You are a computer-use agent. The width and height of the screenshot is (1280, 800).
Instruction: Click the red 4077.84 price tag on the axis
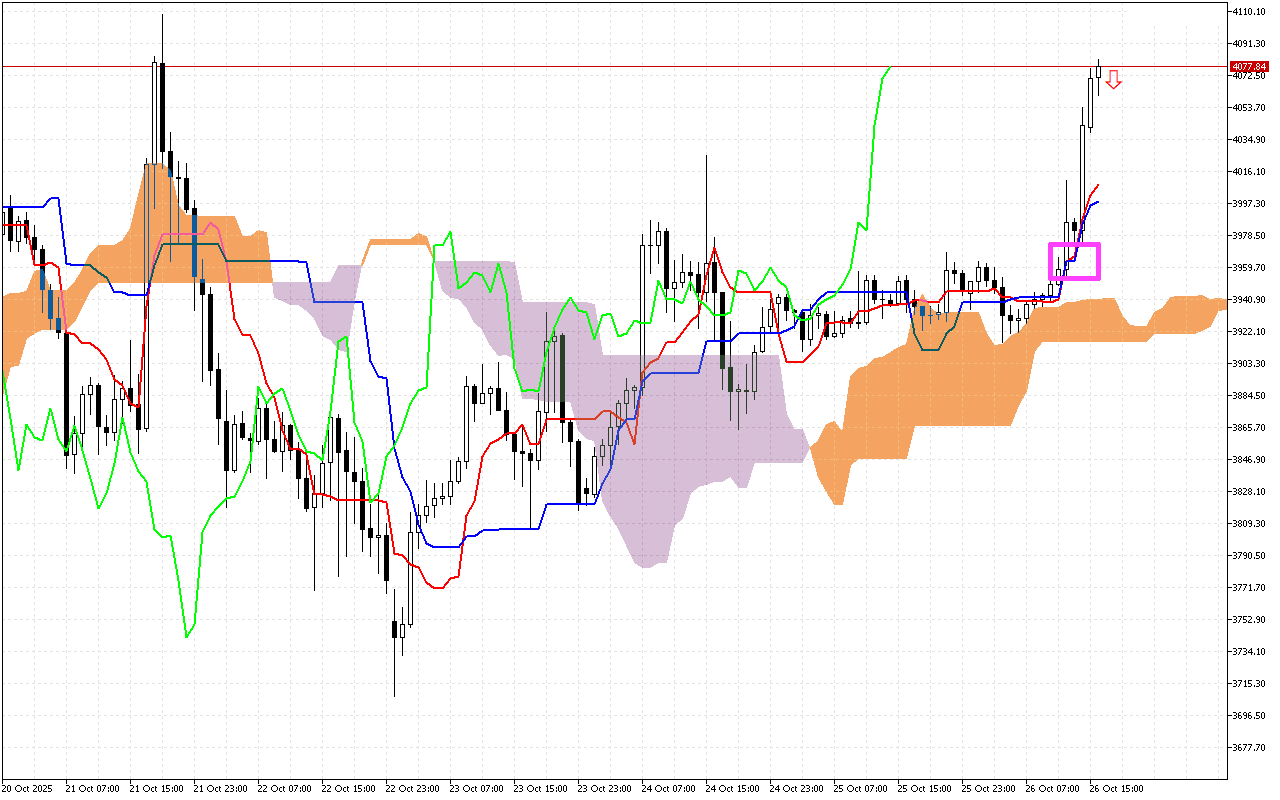coord(1249,66)
